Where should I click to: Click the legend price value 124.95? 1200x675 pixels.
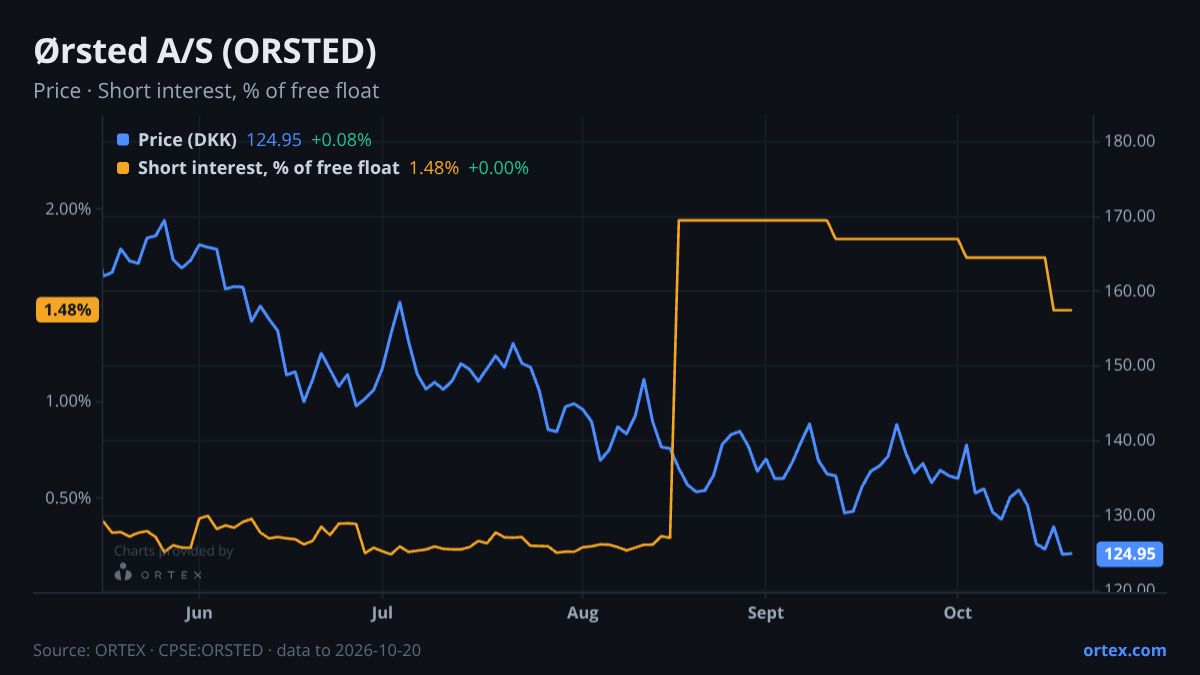coord(274,140)
